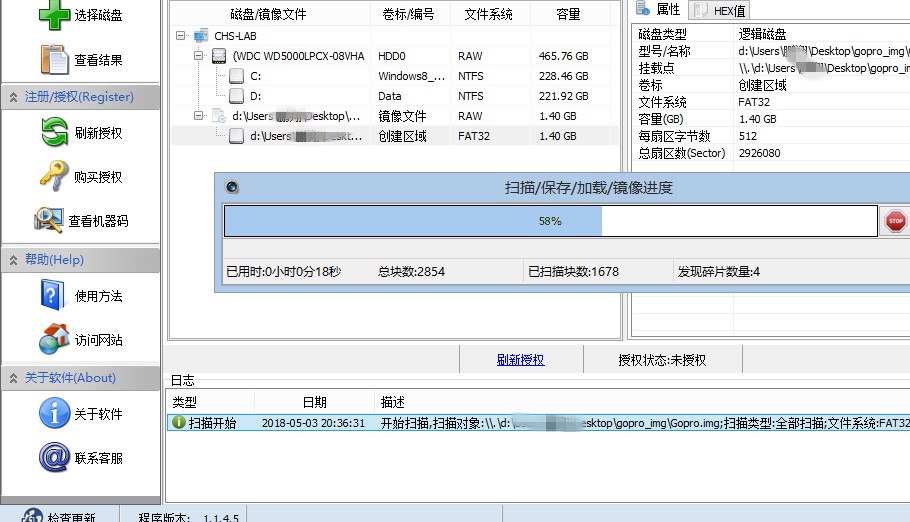Collapse the WDC WD5000LPCX disk node

pyautogui.click(x=198, y=56)
